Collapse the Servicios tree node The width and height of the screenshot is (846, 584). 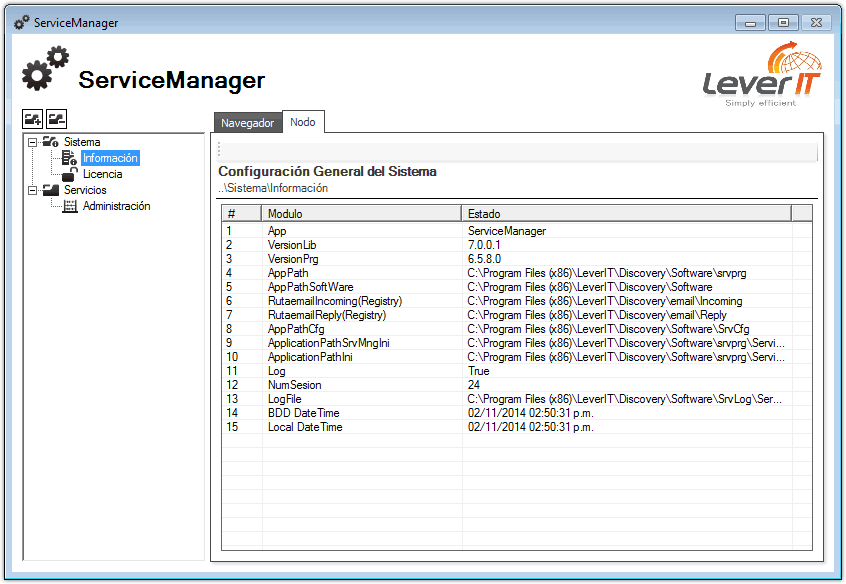[33, 191]
